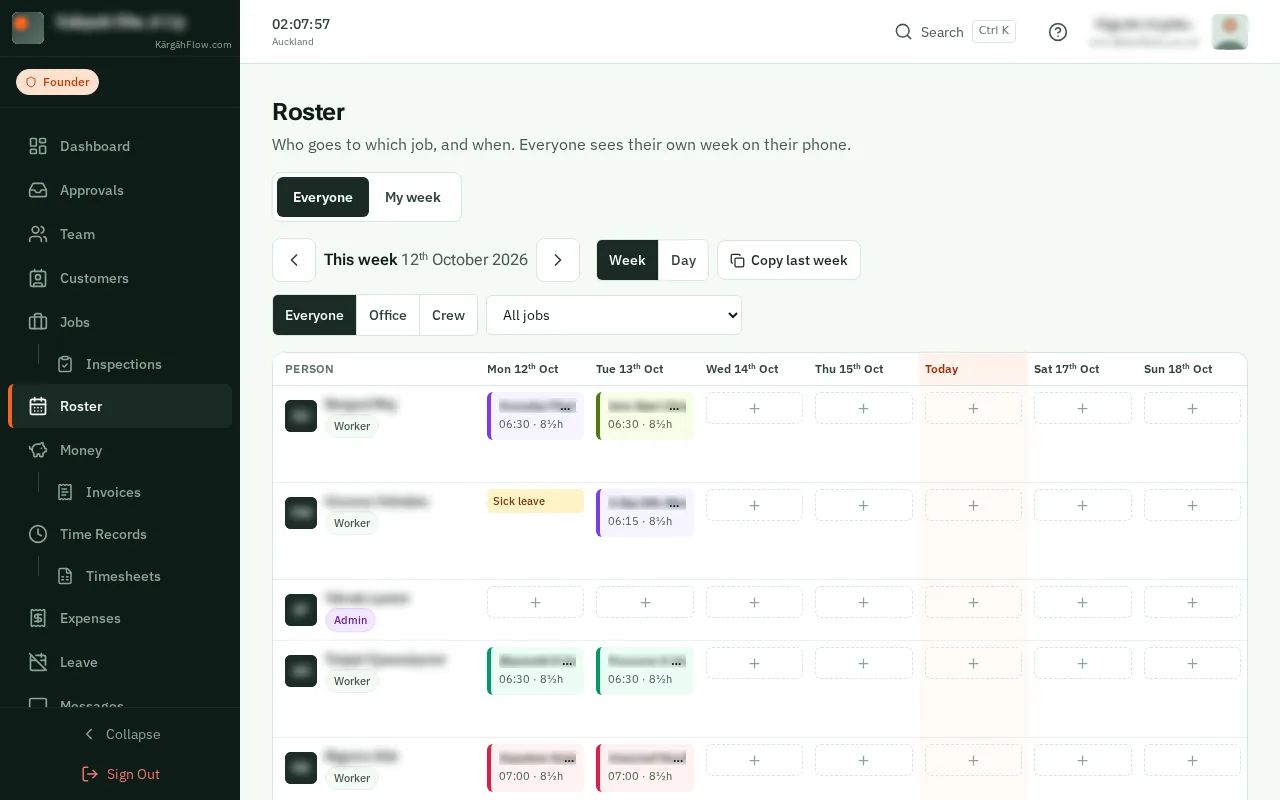Screen dimensions: 1280x800
Task: Switch roster view to My week
Action: 413,197
